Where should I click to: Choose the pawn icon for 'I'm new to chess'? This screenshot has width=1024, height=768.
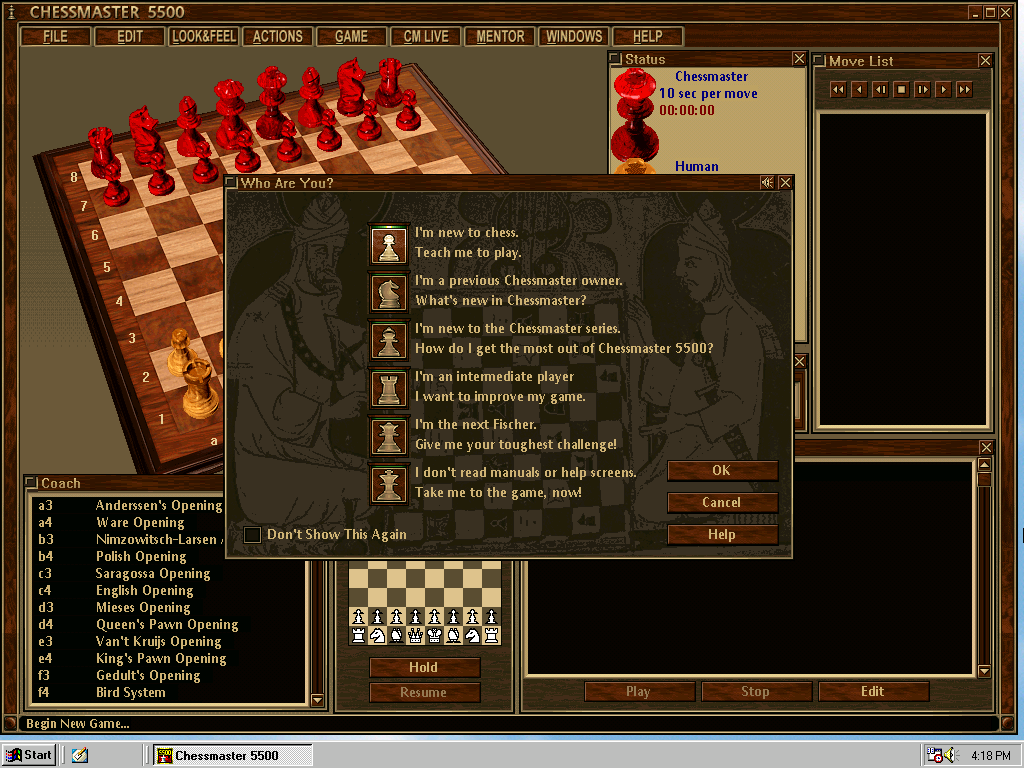389,245
